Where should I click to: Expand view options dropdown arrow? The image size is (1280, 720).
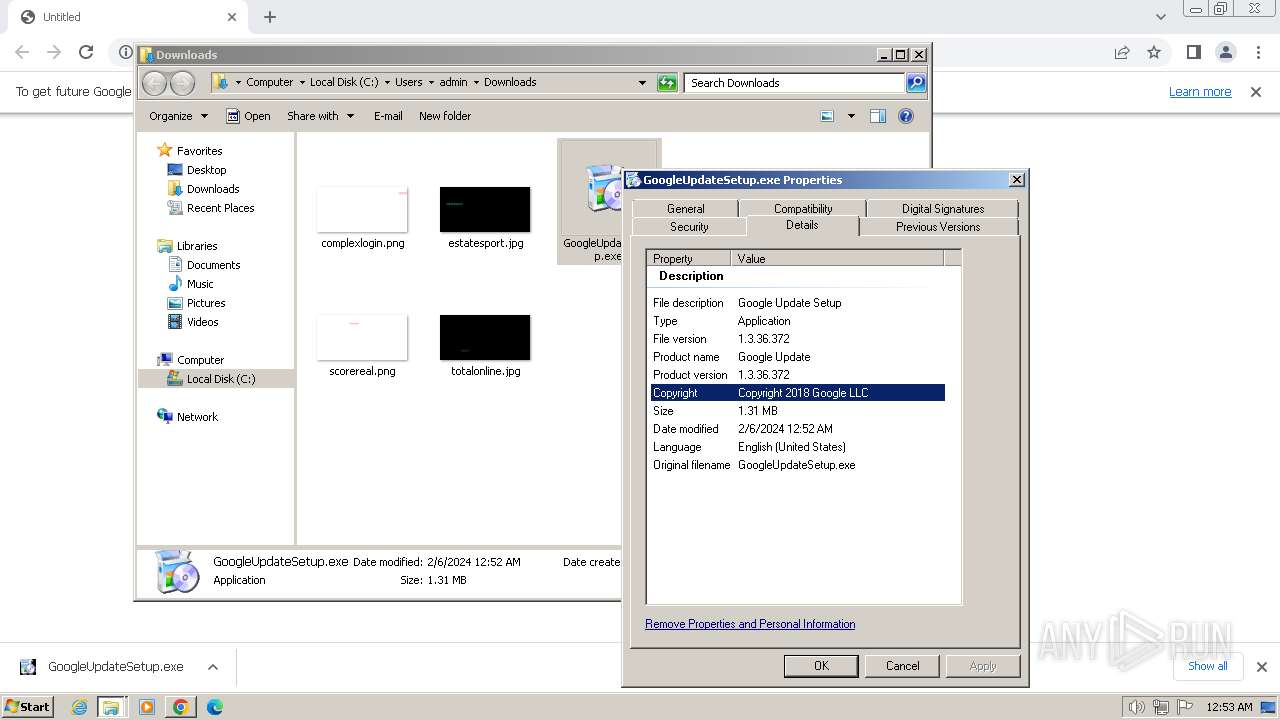click(x=851, y=116)
